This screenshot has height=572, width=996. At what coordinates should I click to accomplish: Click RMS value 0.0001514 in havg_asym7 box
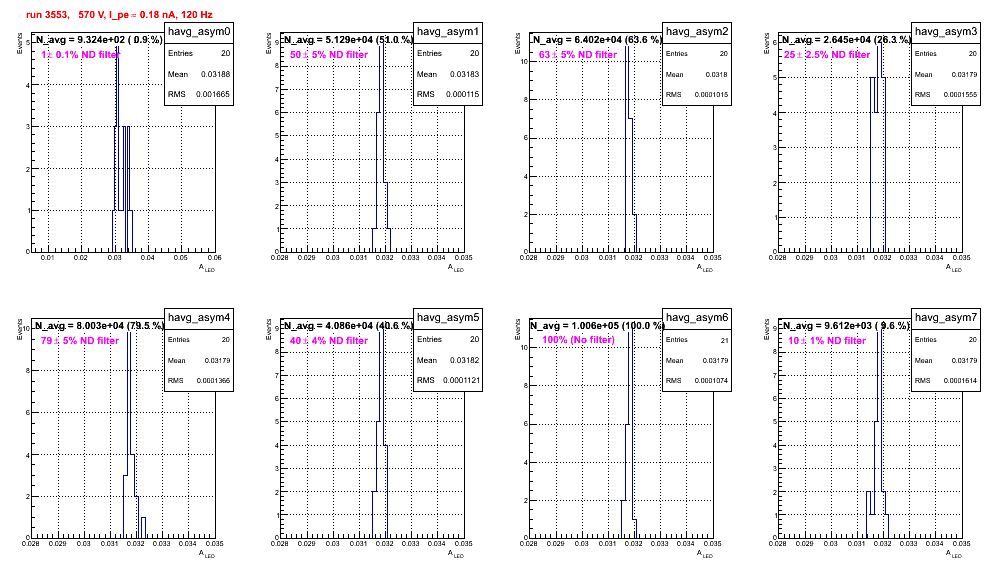click(960, 381)
